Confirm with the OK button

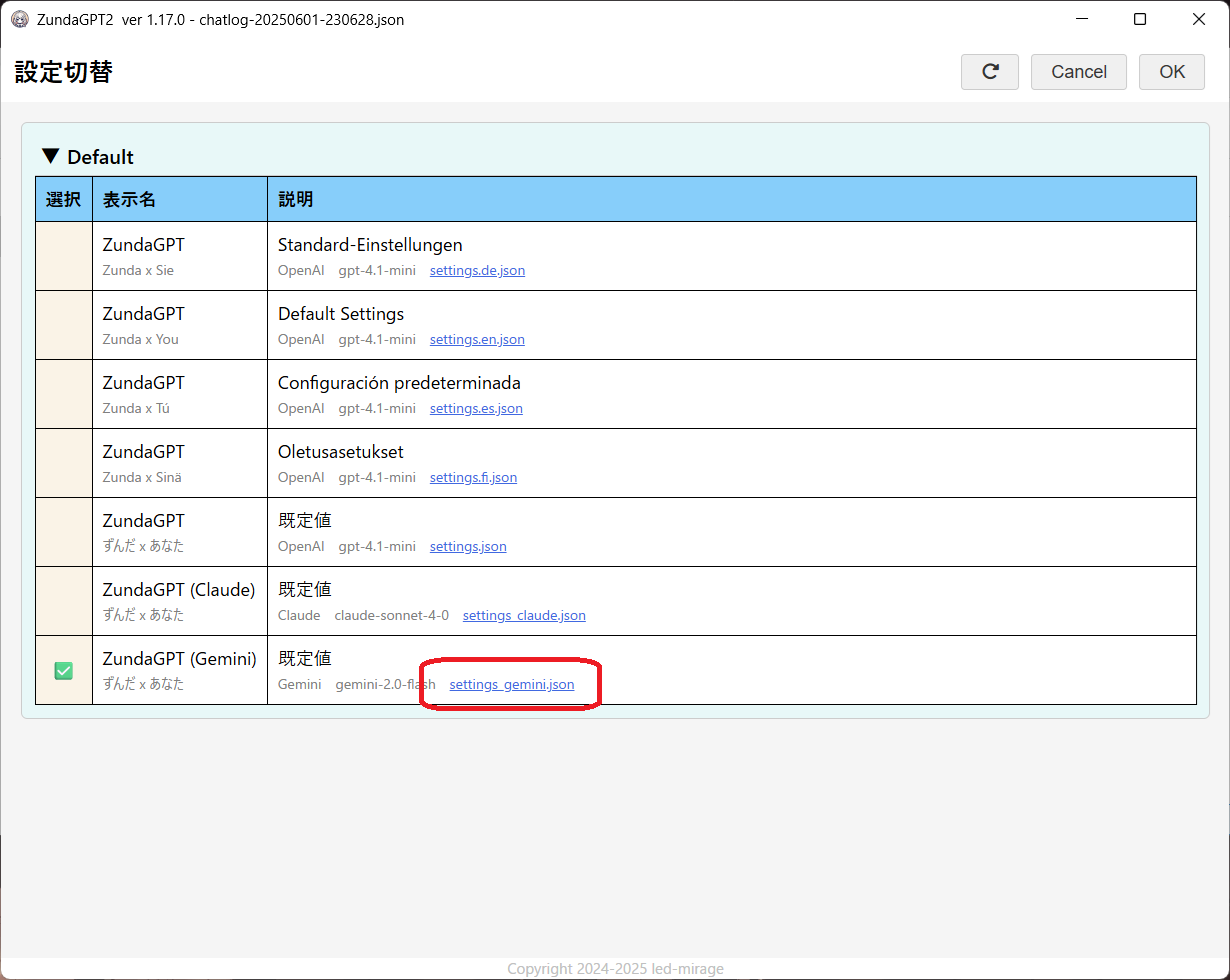[x=1172, y=72]
